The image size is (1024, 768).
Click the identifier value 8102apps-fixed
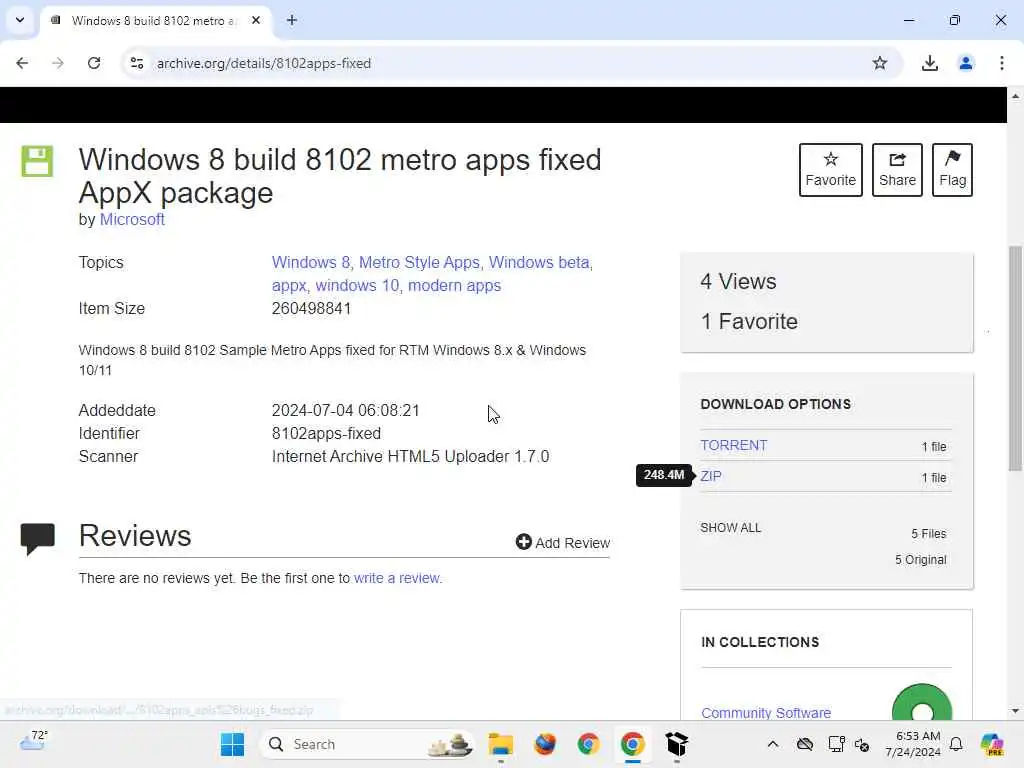click(x=326, y=434)
